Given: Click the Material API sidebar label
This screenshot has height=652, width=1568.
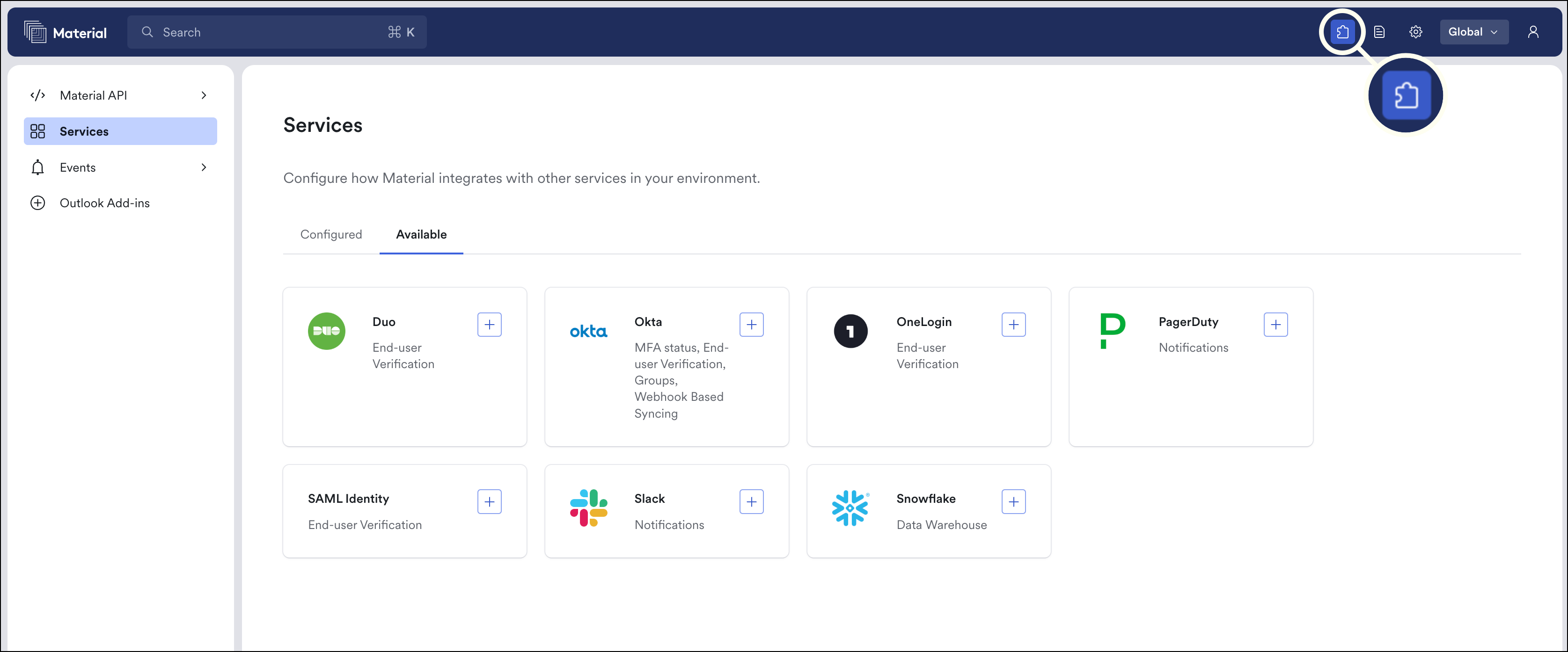Looking at the screenshot, I should (x=93, y=95).
